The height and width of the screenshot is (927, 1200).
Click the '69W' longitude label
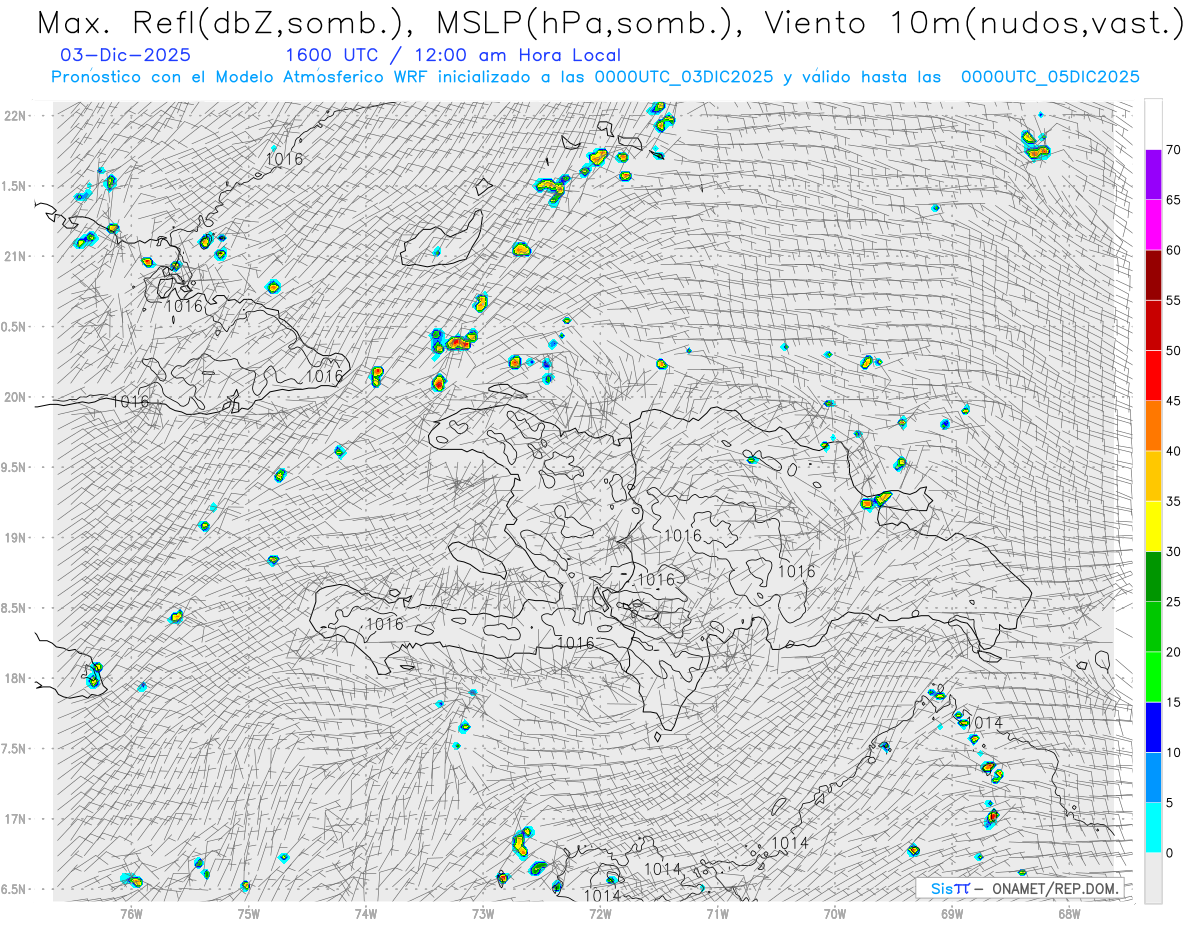point(951,913)
